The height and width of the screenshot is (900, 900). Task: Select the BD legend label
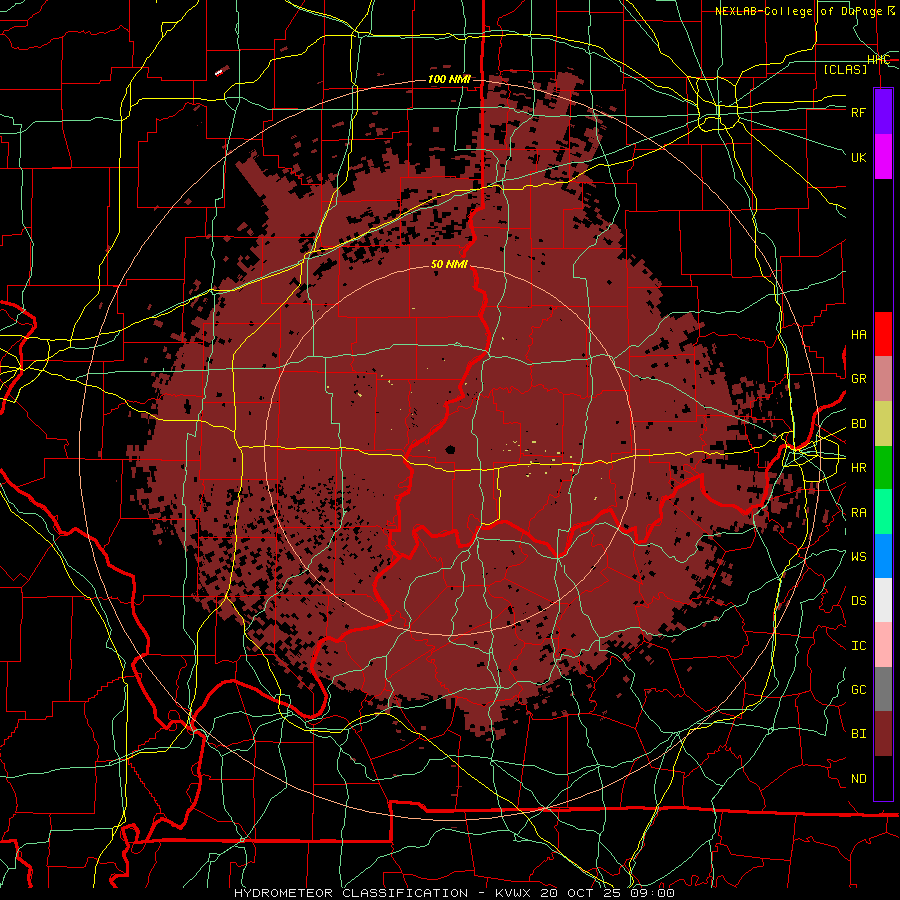coord(859,424)
